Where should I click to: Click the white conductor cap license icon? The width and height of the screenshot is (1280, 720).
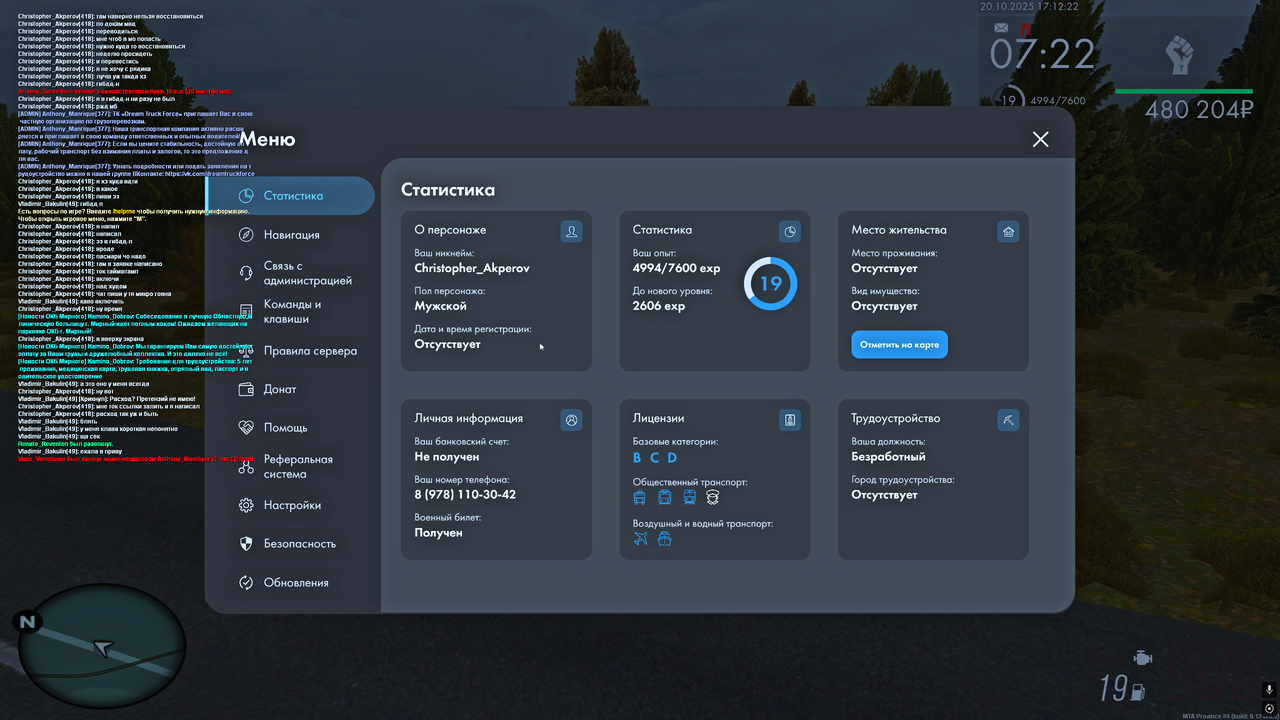click(713, 497)
